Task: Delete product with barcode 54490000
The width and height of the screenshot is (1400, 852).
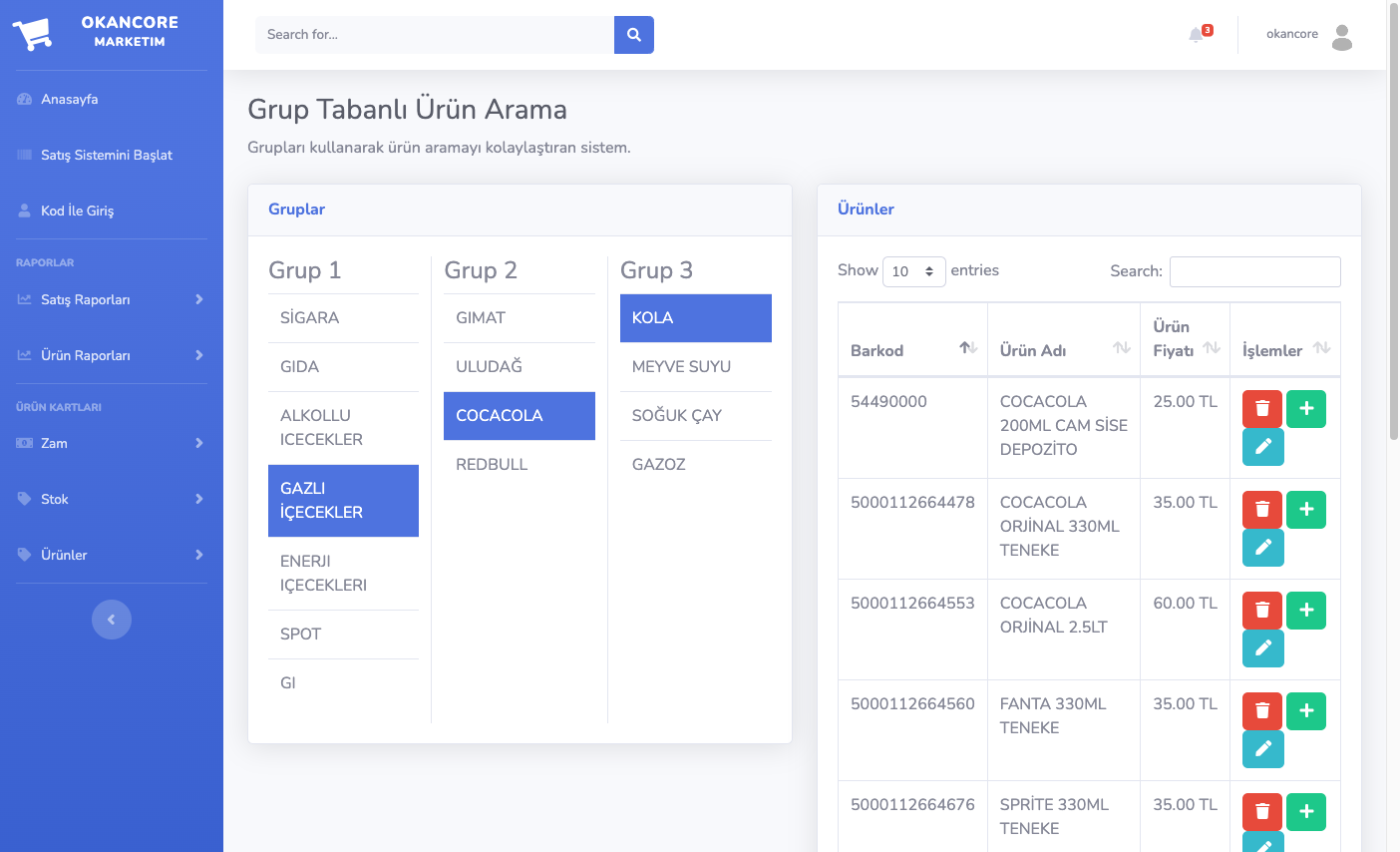Action: coord(1262,409)
